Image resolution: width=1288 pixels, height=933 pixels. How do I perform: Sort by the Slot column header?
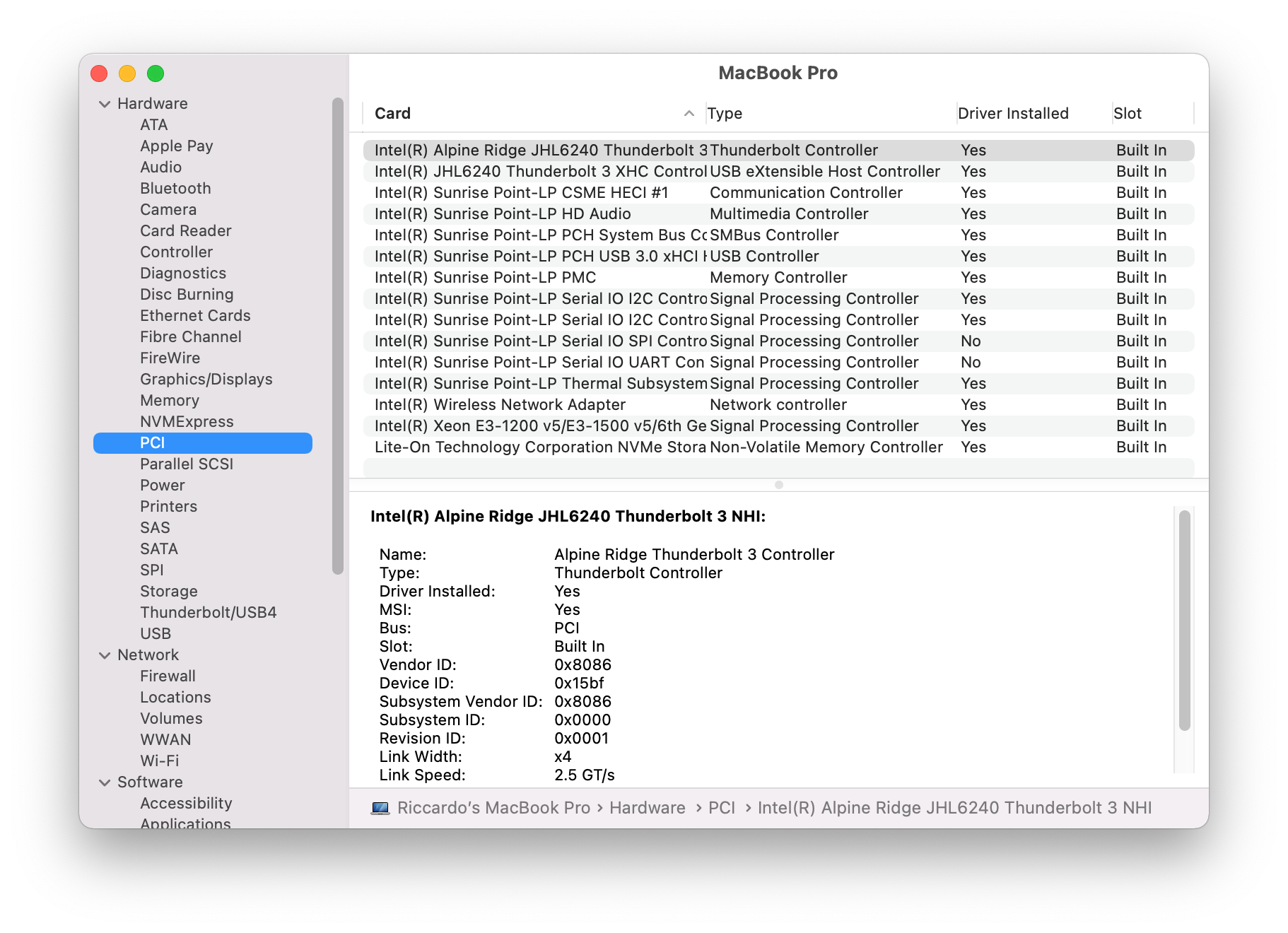(x=1152, y=113)
